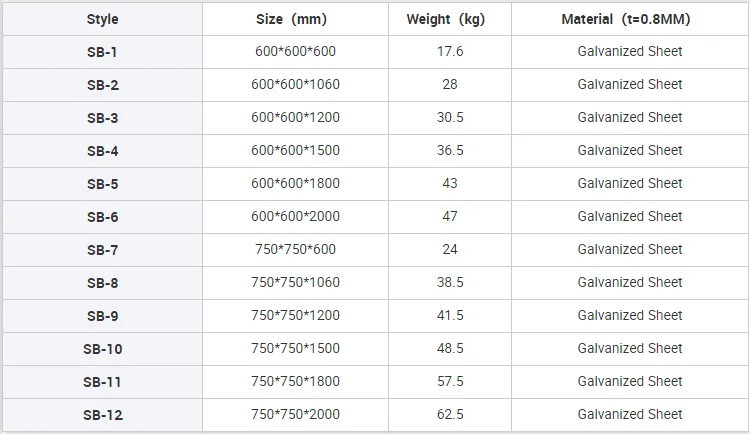Screen dimensions: 751x434
Task: Click the 17.6 weight value
Action: coord(450,51)
